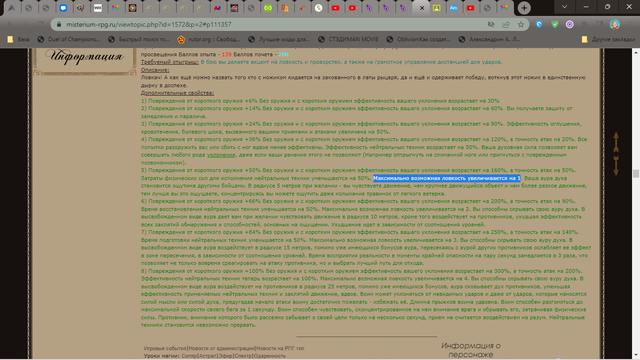Switch to the WIX browser tab
The width and height of the screenshot is (640, 360).
(x=98, y=8)
